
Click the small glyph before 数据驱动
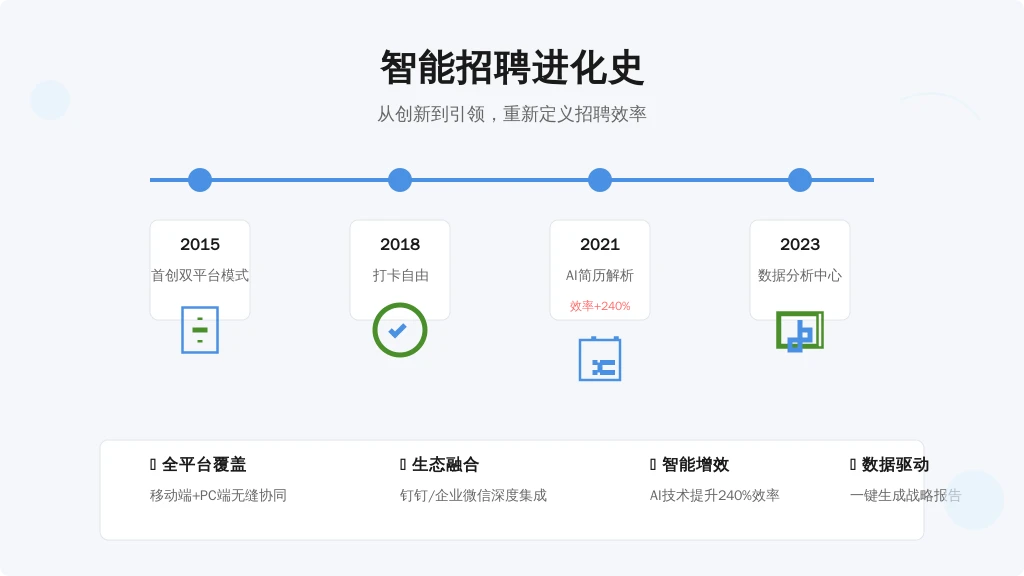click(853, 464)
